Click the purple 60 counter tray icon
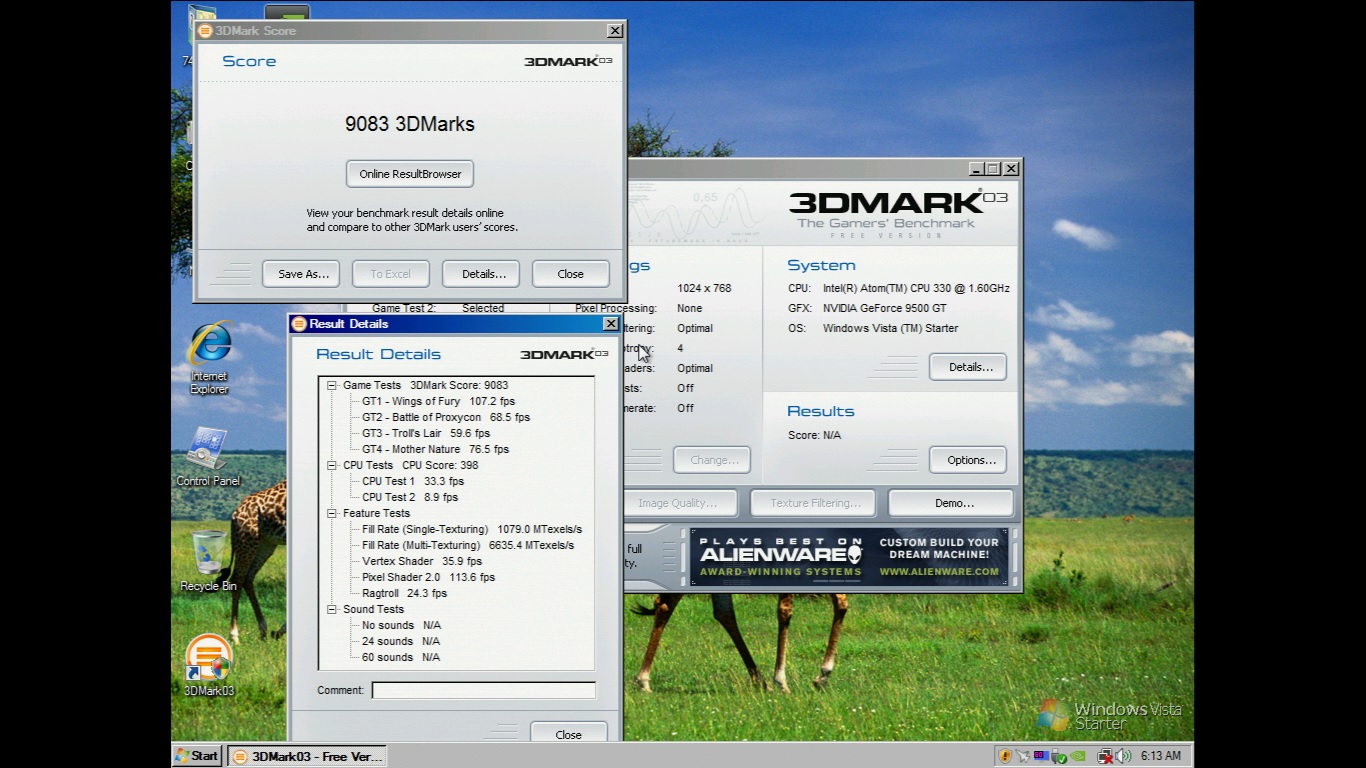 point(1041,755)
